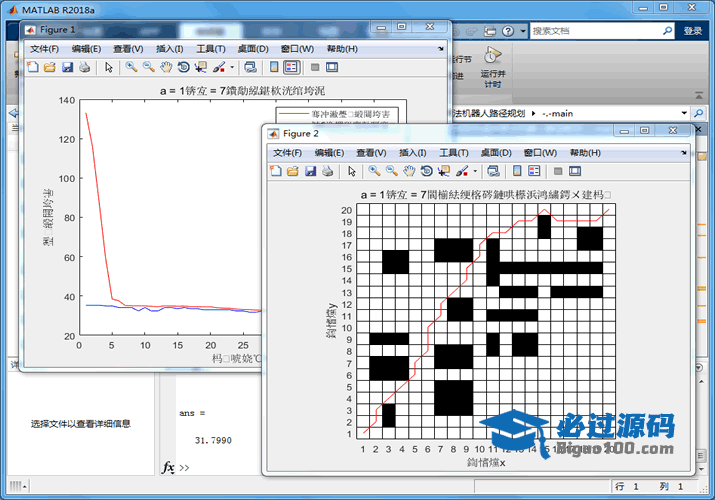Expand the Brush tool dropdown arrow in Figure 2

click(x=476, y=171)
